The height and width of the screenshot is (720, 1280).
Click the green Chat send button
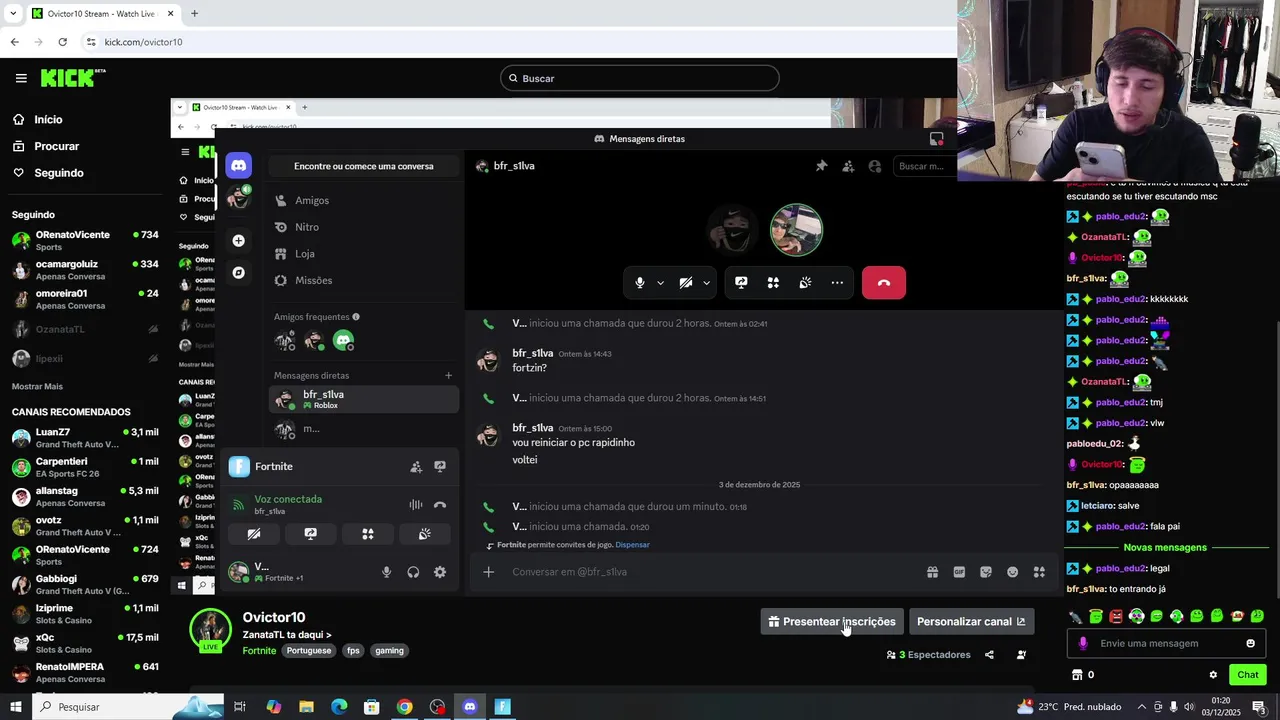(x=1247, y=675)
